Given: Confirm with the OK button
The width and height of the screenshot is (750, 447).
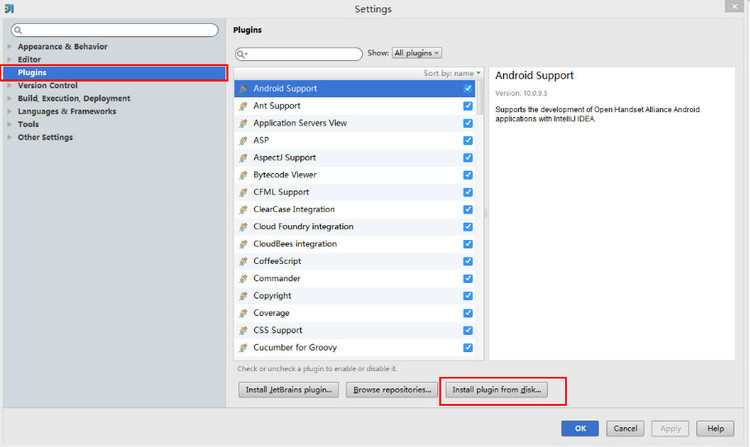Looking at the screenshot, I should click(580, 428).
